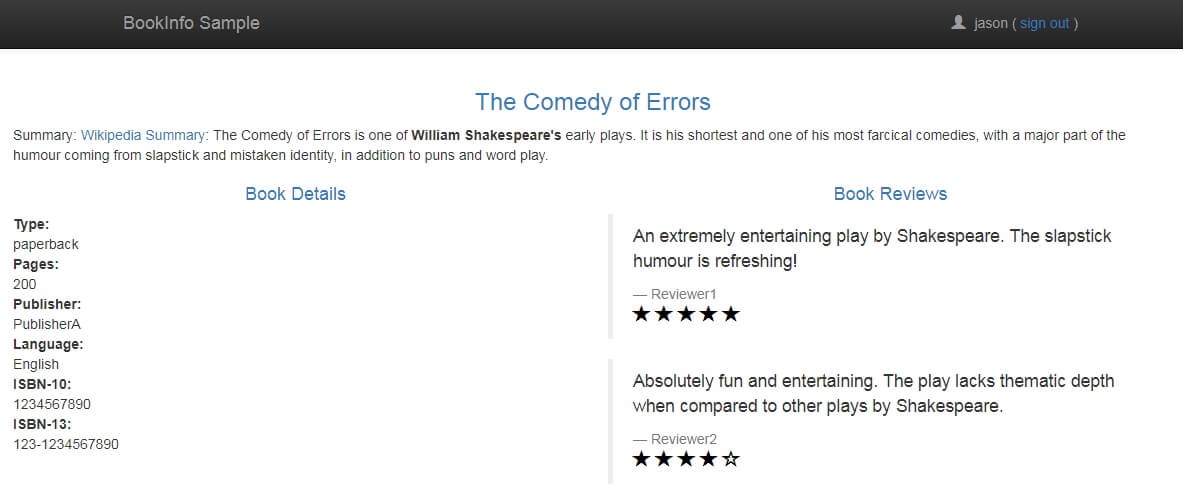Click the fifth filled star of Reviewer1's rating
The image size is (1183, 500).
(730, 314)
